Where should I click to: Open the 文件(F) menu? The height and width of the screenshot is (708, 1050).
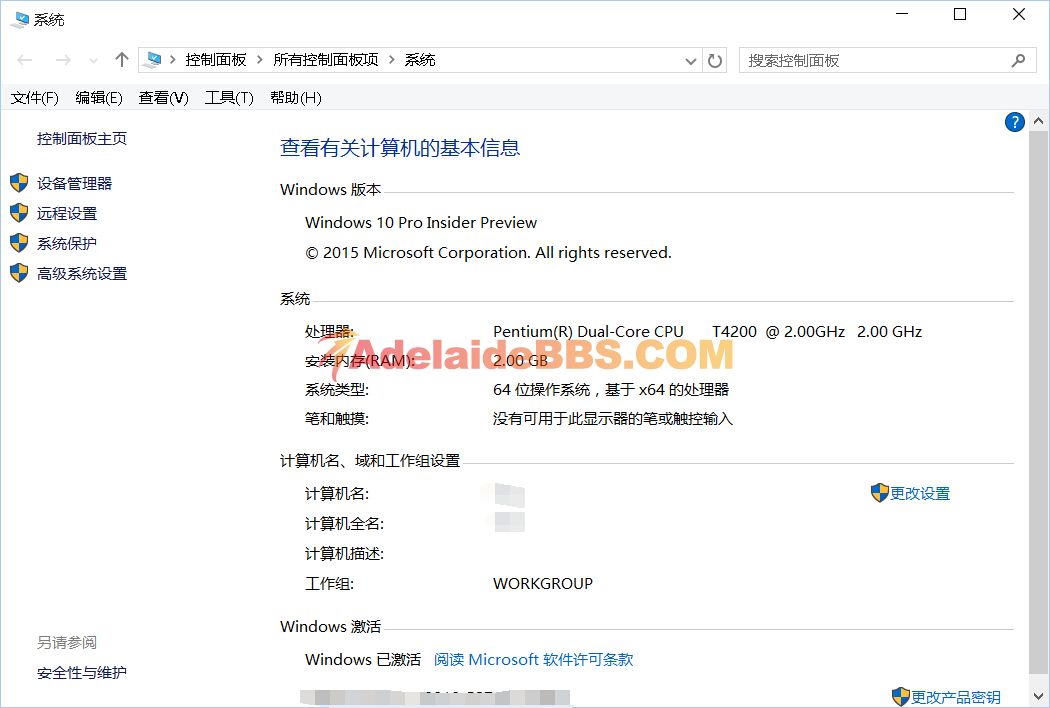pyautogui.click(x=35, y=97)
